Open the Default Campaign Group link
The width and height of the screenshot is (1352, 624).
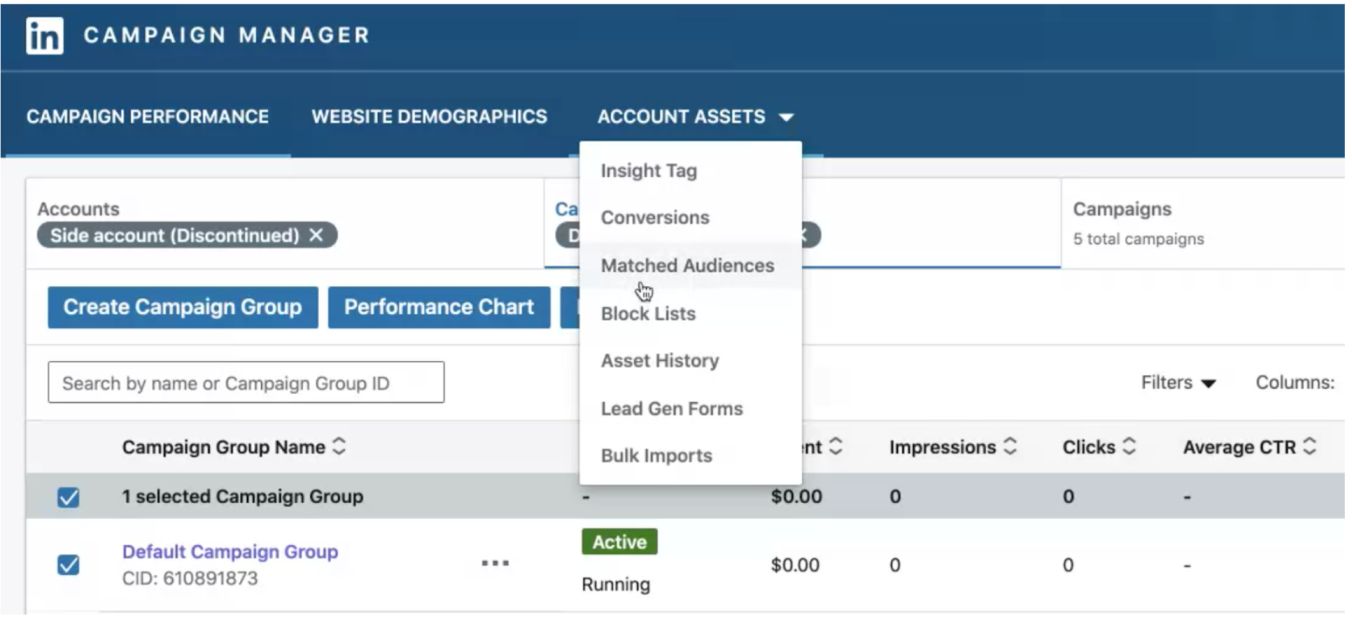(x=230, y=552)
